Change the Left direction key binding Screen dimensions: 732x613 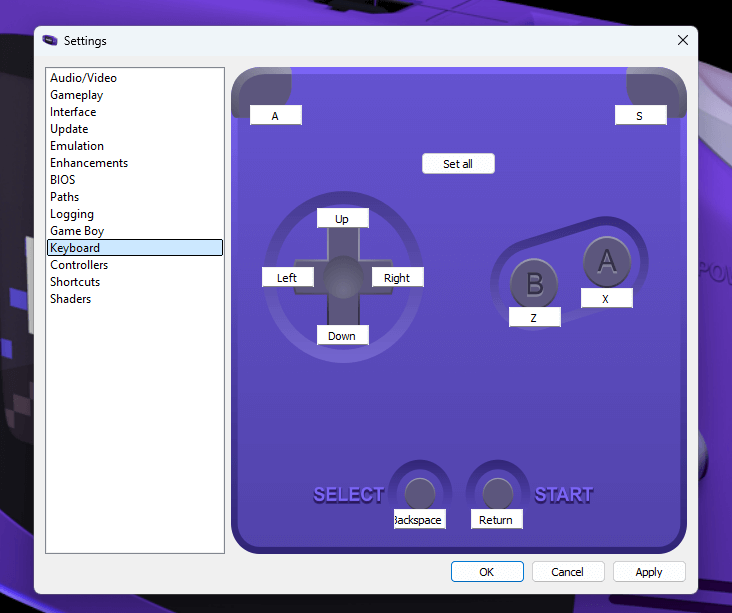tap(287, 278)
